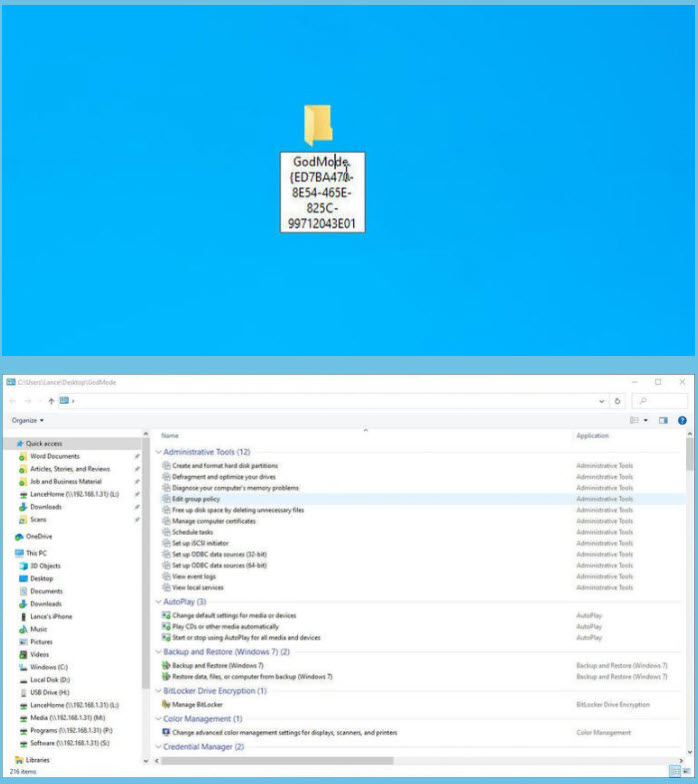Select Edit group policy item
The image size is (698, 784).
tap(196, 499)
